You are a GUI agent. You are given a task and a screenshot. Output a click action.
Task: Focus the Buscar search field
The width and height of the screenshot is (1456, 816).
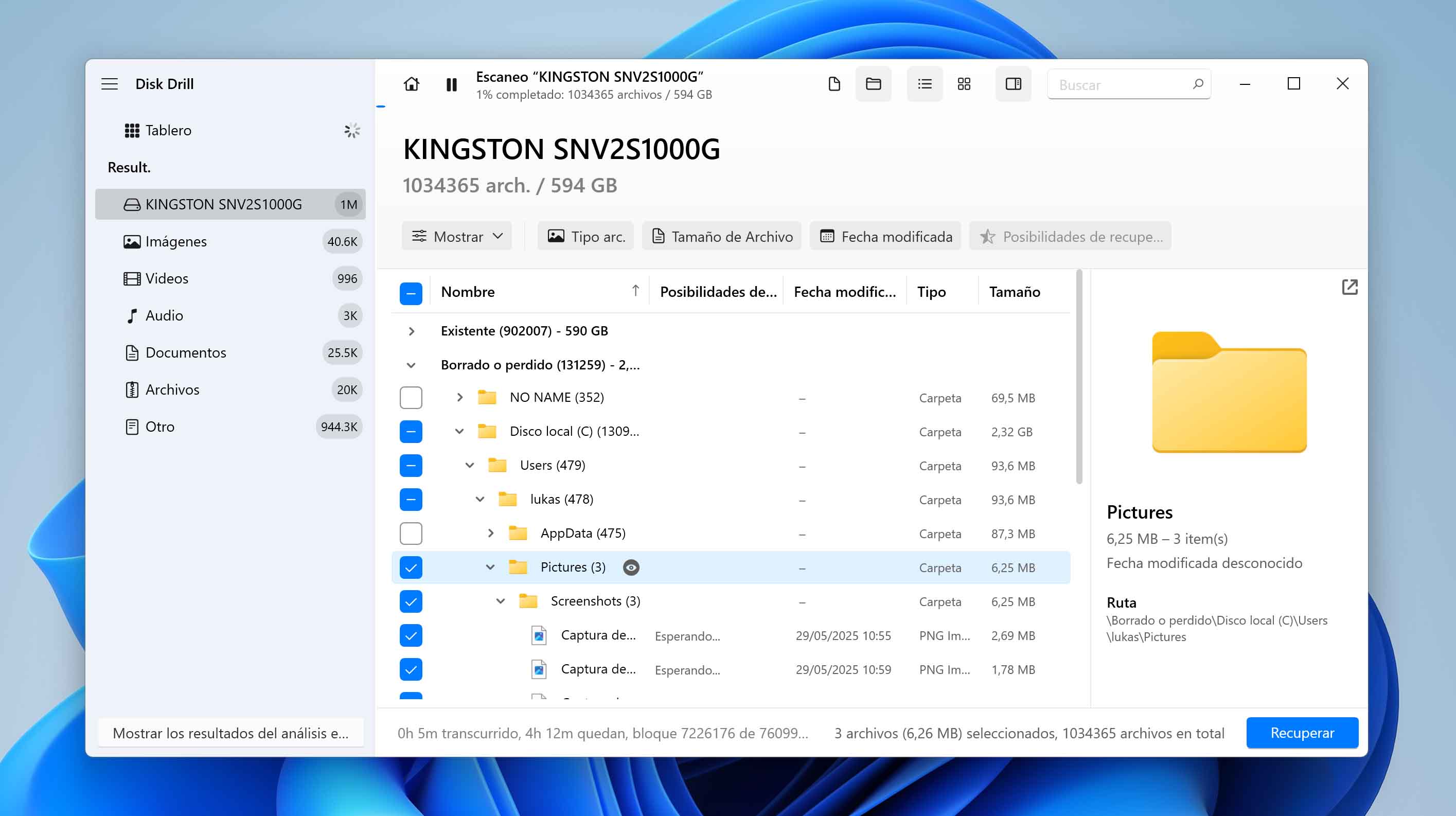(1129, 84)
